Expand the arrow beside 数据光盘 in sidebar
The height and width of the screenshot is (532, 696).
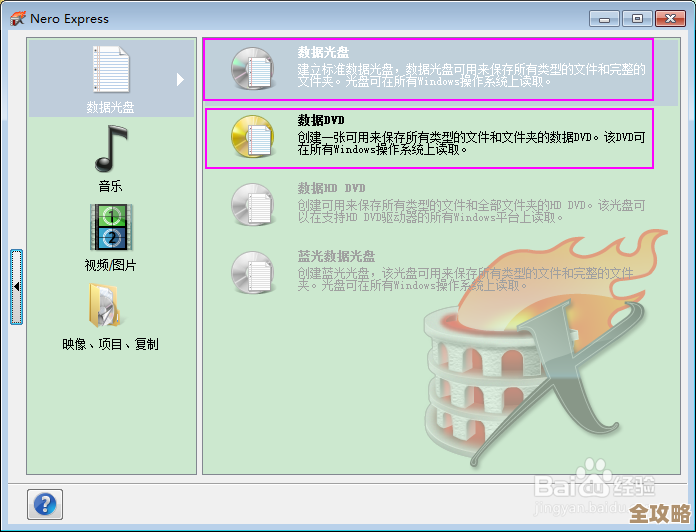(181, 79)
